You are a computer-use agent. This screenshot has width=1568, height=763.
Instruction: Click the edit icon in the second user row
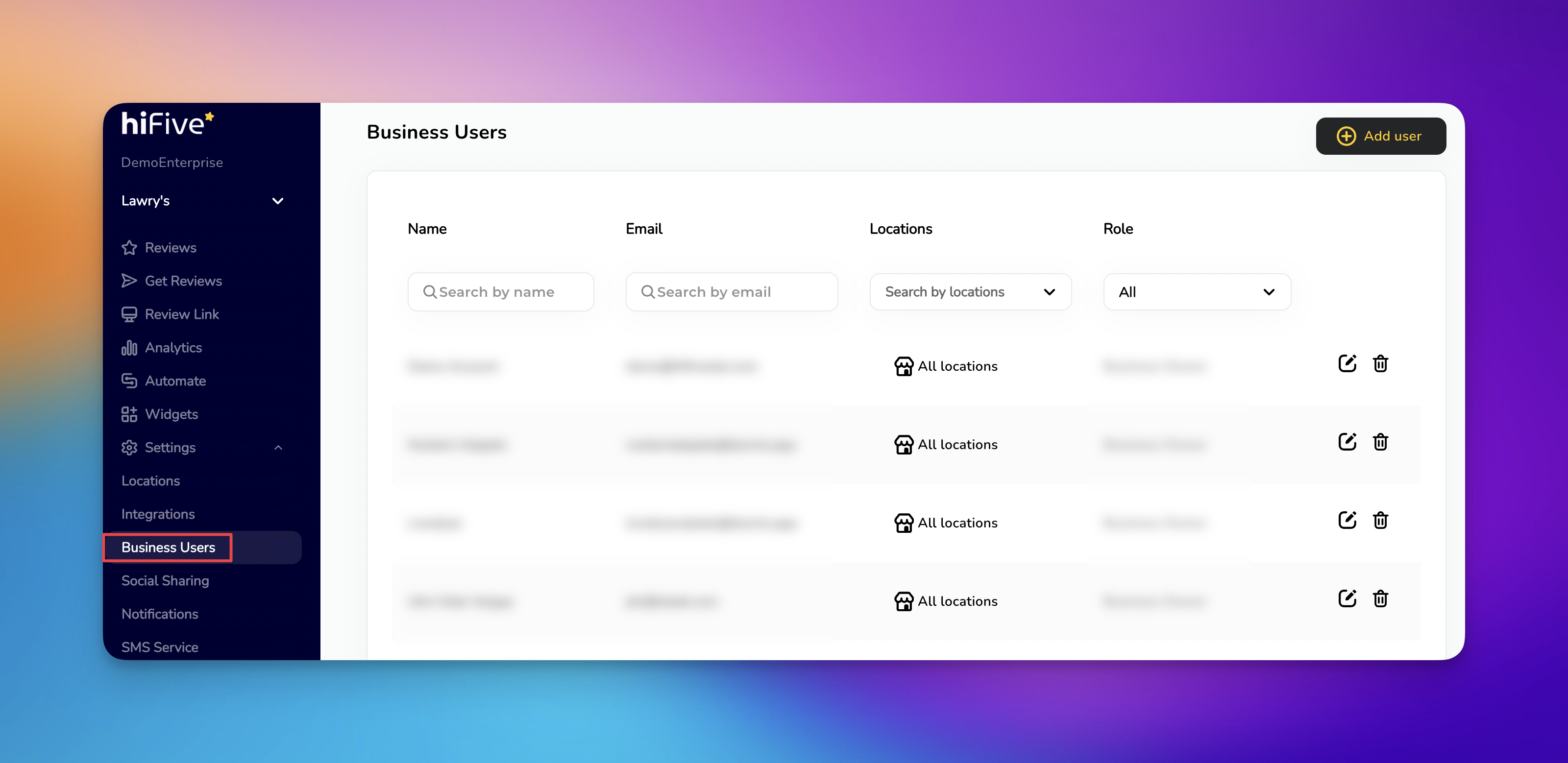(1347, 442)
